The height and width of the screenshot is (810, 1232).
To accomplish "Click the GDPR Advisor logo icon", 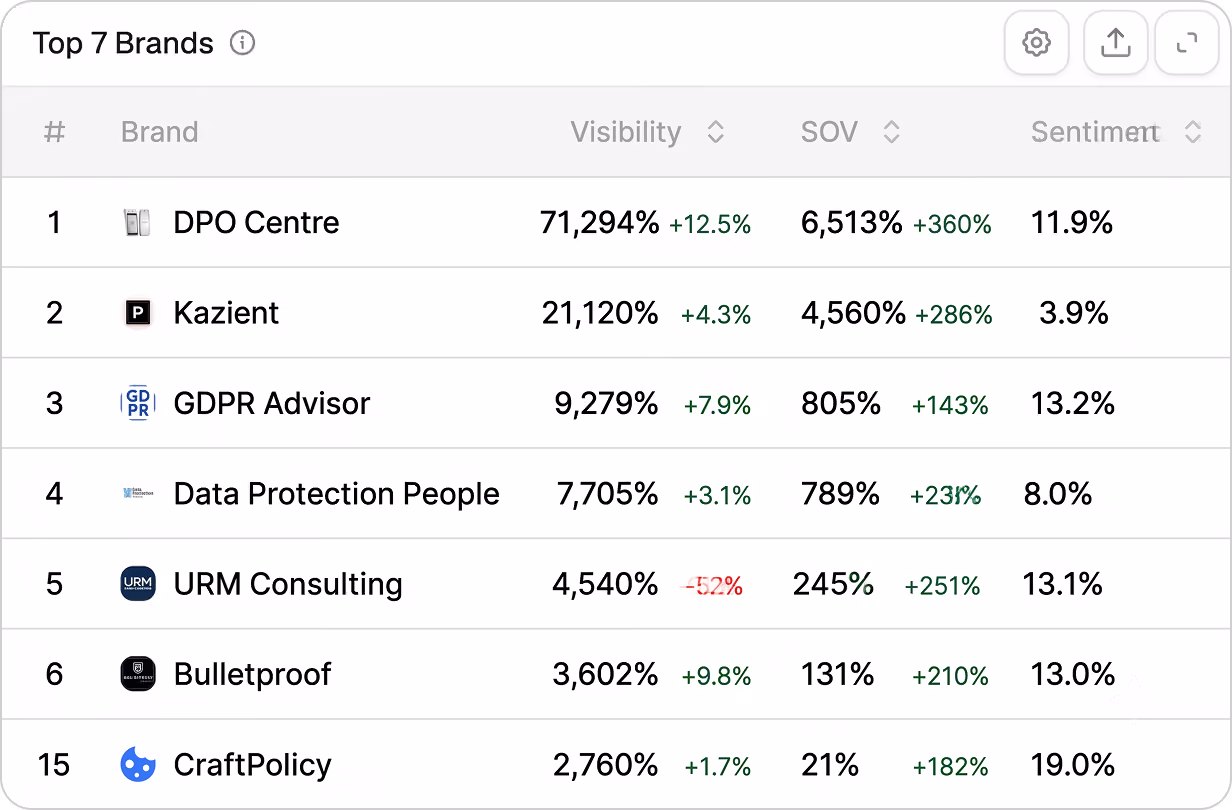I will pyautogui.click(x=137, y=403).
